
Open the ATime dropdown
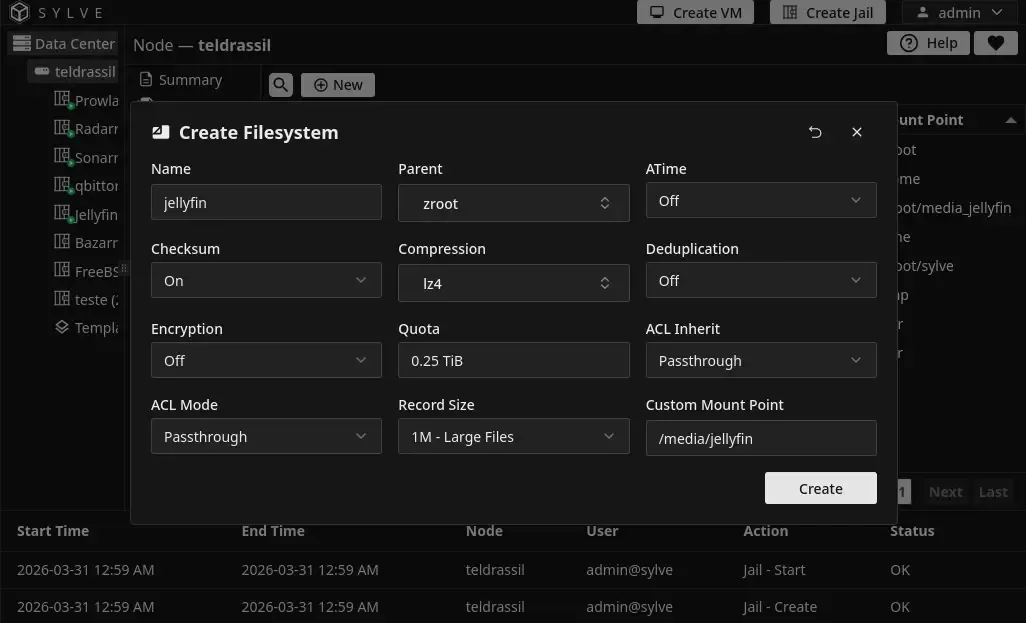coord(761,200)
